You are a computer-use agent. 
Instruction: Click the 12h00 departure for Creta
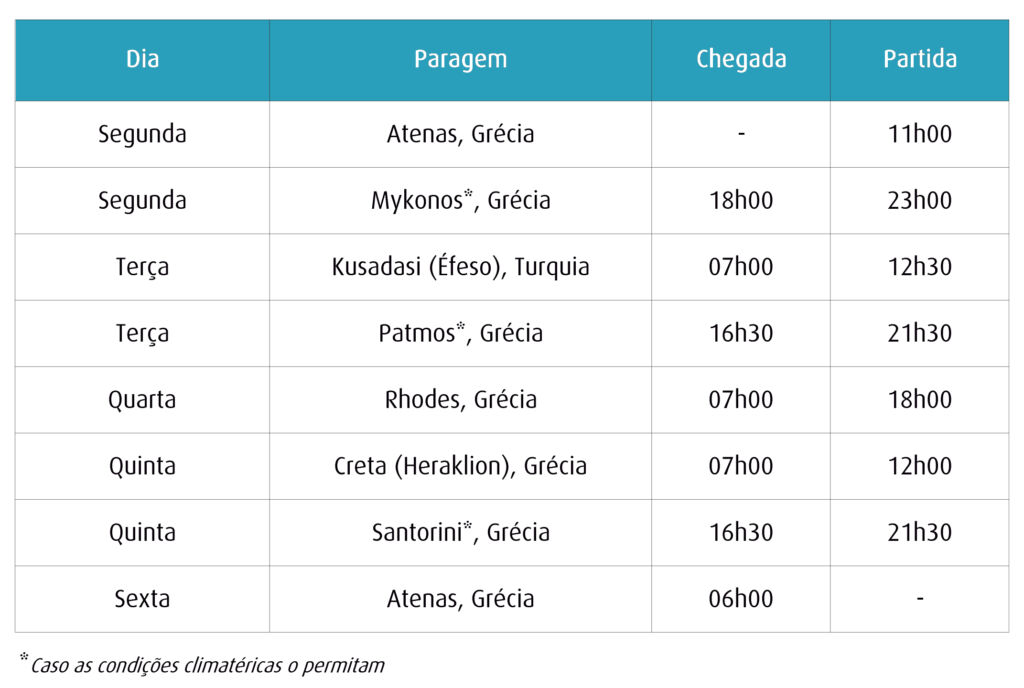tap(920, 466)
